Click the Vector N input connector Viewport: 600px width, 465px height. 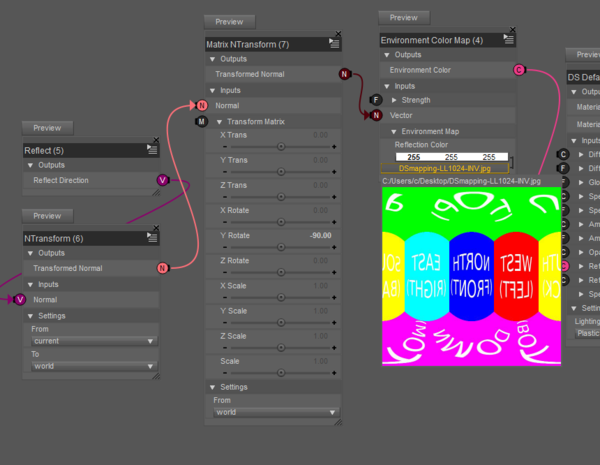point(376,115)
